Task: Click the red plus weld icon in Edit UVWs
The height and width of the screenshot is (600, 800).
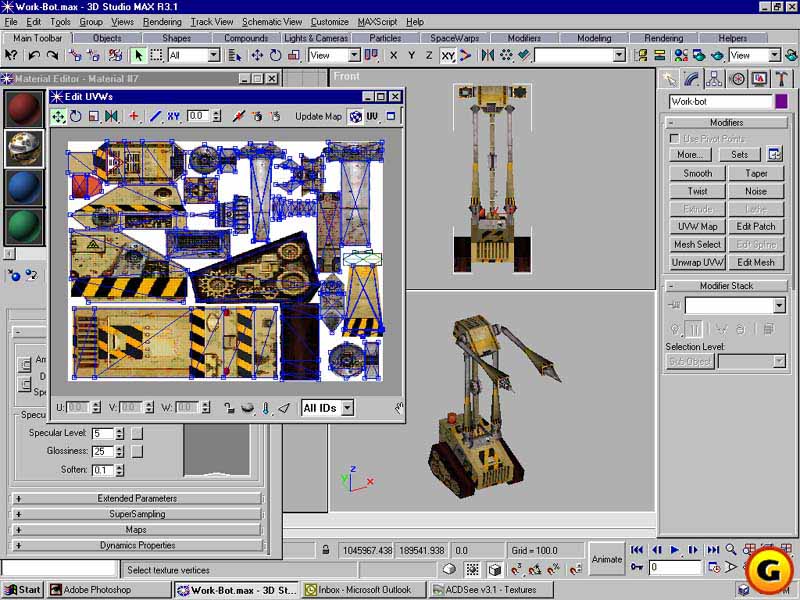Action: click(134, 116)
